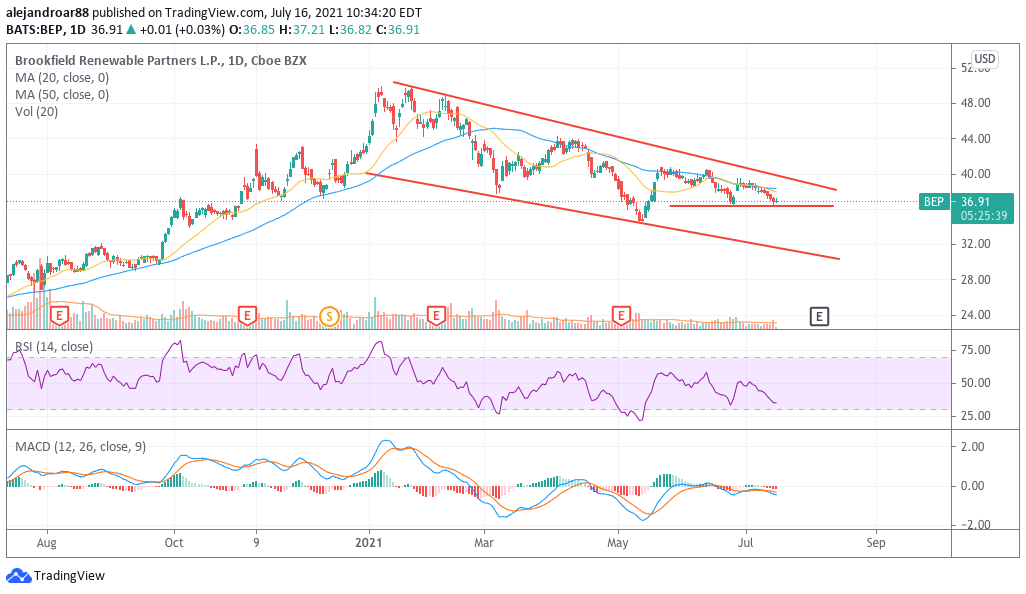The height and width of the screenshot is (594, 1026).
Task: Click the Sep label on time axis
Action: click(876, 543)
